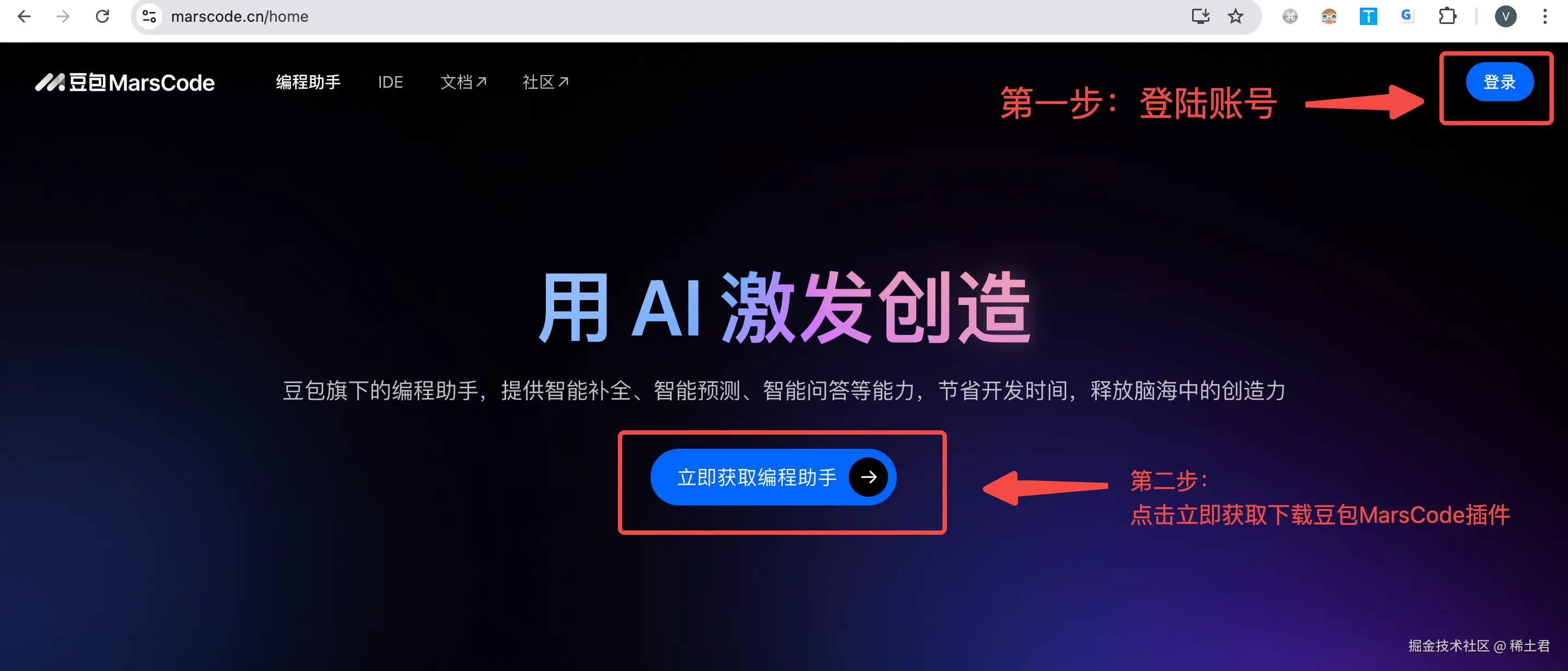Open the Chrome profile avatar V

pos(1505,16)
